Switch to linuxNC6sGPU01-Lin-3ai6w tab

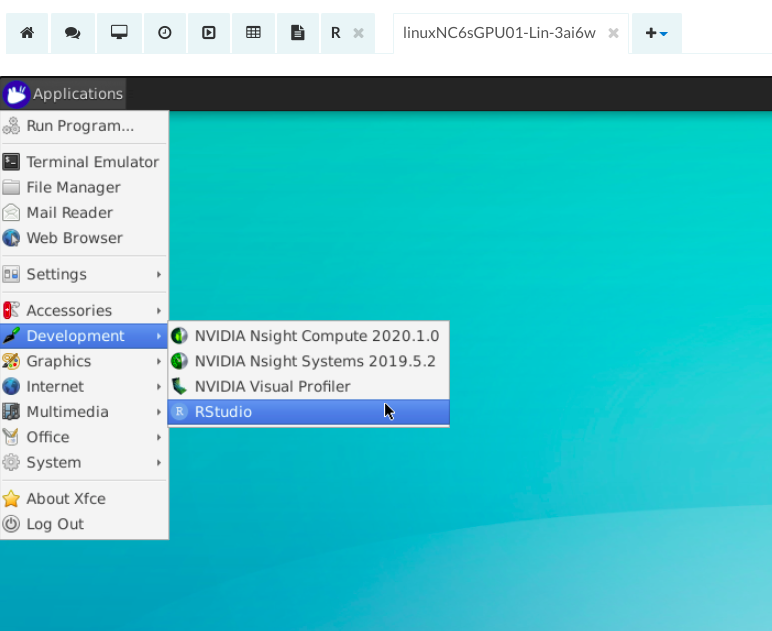coord(499,33)
